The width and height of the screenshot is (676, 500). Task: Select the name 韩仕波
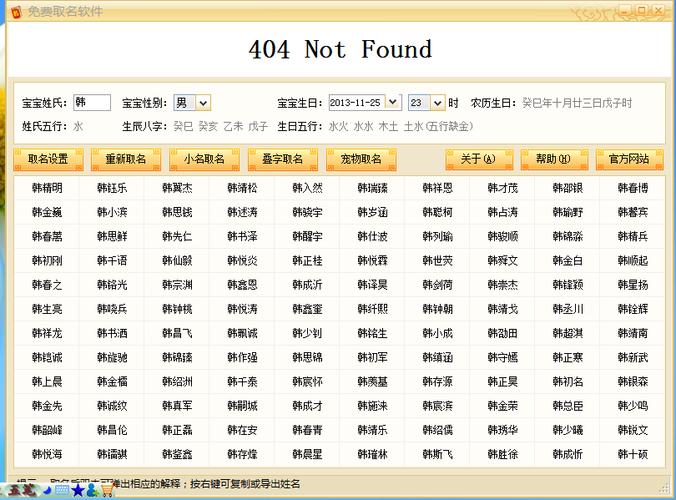[x=372, y=236]
